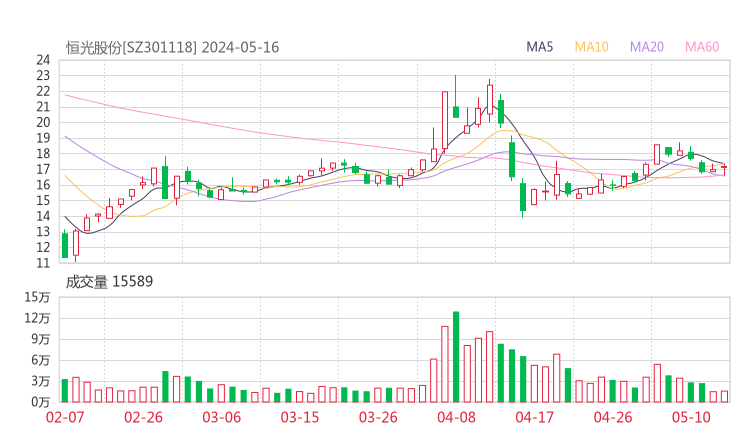Click the 02-26 date axis label

pos(143,417)
